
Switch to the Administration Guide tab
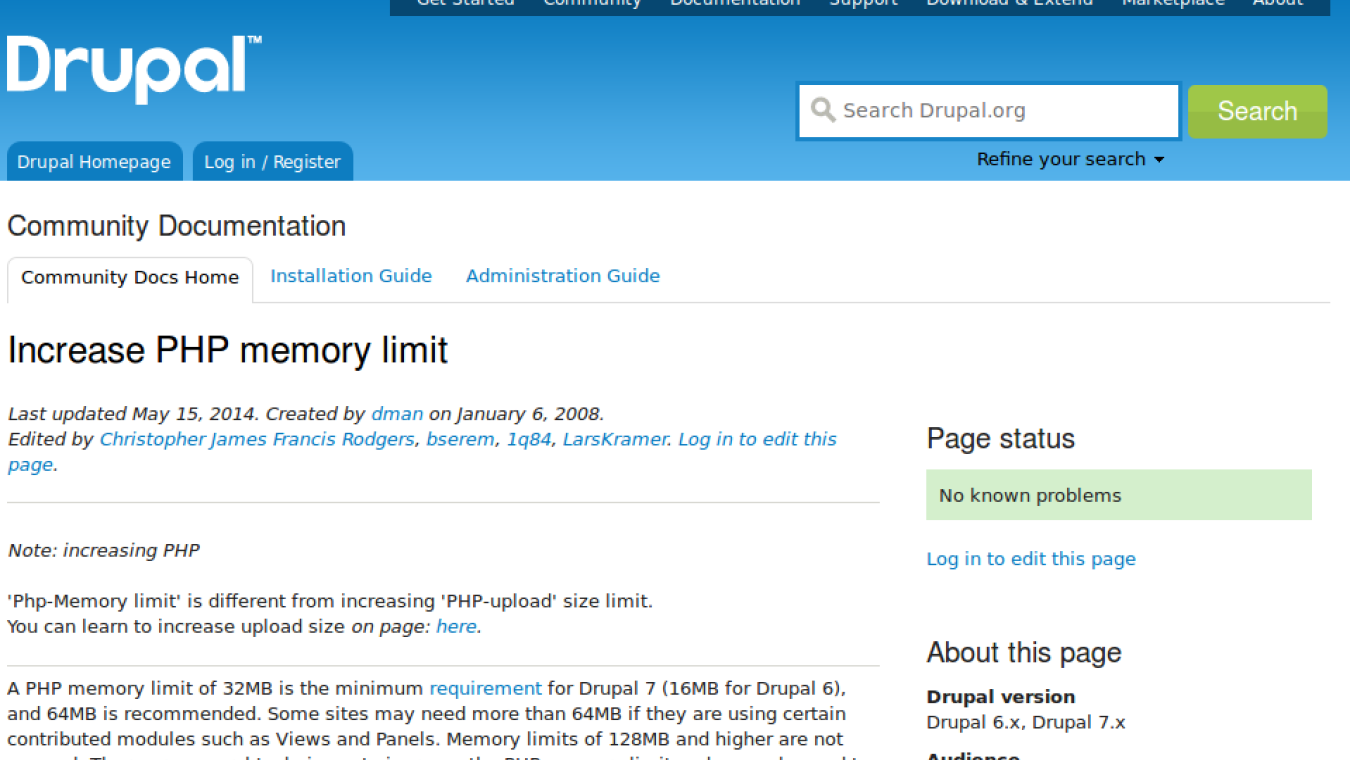click(x=562, y=275)
